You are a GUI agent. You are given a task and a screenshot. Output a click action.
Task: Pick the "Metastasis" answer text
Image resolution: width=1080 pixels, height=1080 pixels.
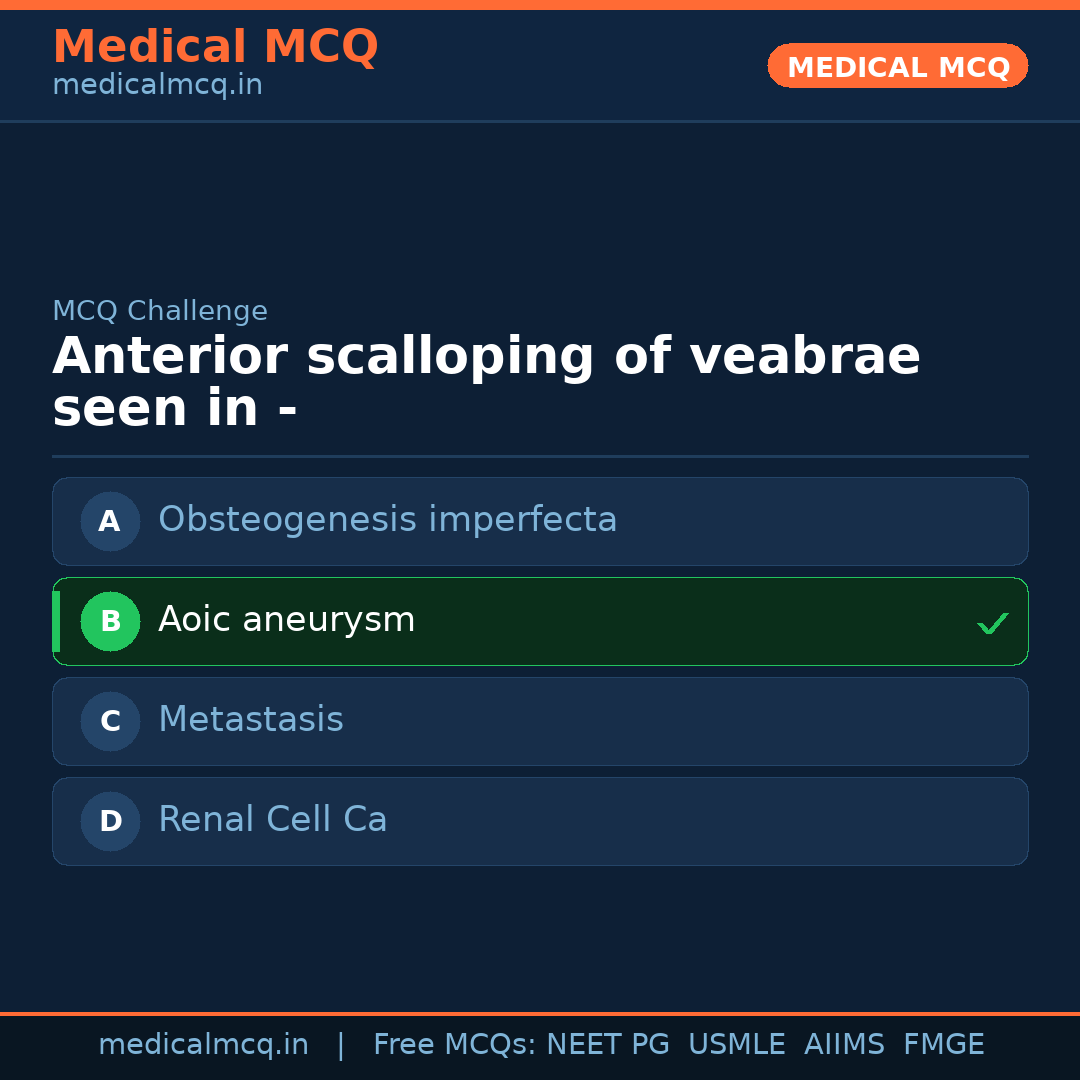point(250,720)
